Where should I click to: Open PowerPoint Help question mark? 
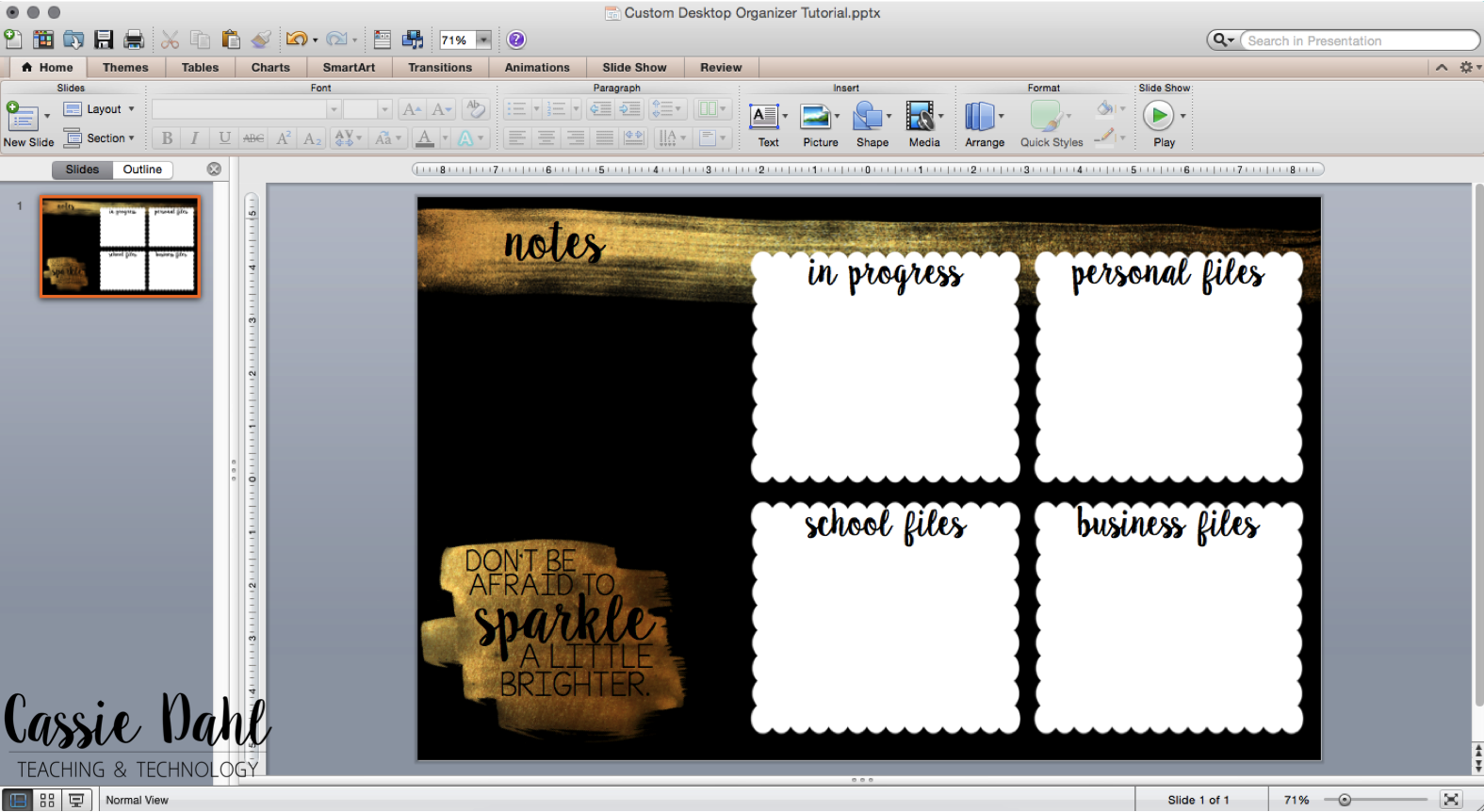(516, 40)
